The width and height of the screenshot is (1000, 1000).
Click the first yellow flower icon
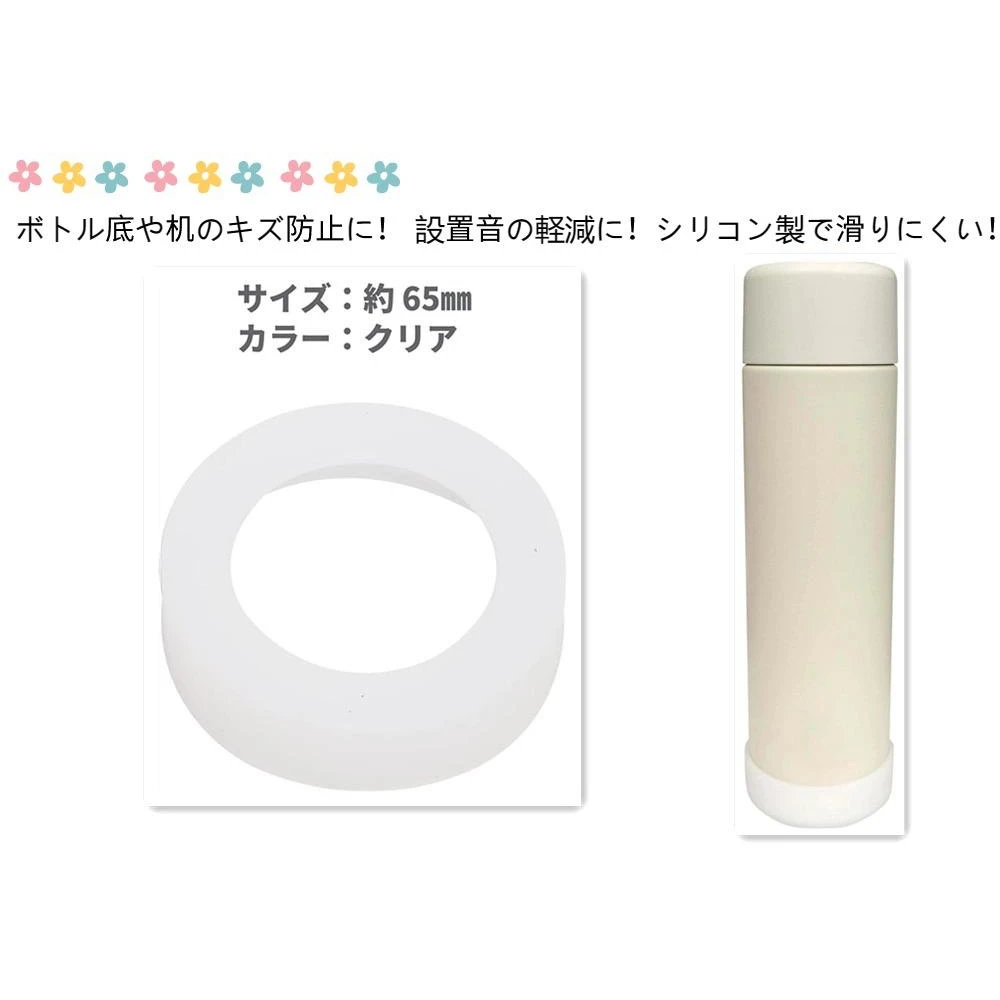coord(69,177)
